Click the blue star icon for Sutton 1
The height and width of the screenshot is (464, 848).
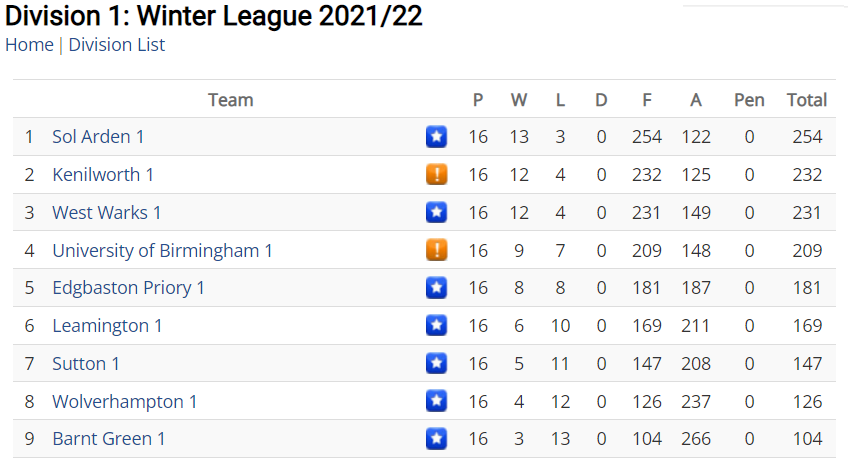[436, 363]
